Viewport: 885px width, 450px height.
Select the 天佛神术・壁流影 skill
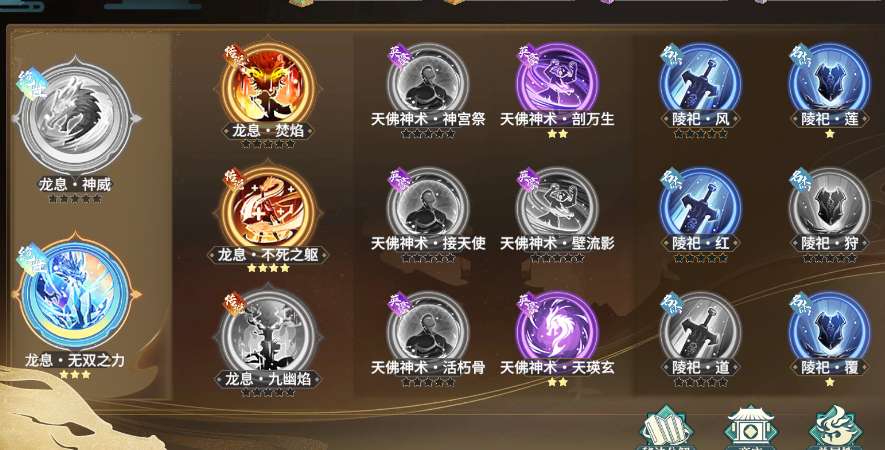[557, 208]
